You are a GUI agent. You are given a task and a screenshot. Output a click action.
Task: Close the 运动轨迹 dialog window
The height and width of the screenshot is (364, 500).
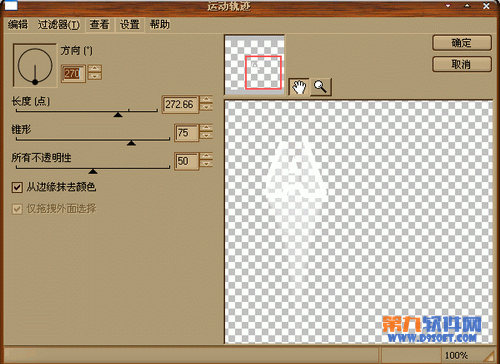(x=486, y=6)
